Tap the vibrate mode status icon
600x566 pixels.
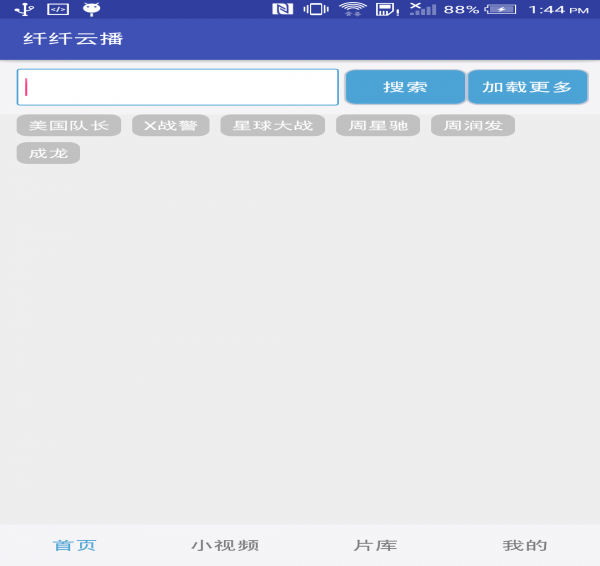[x=316, y=9]
